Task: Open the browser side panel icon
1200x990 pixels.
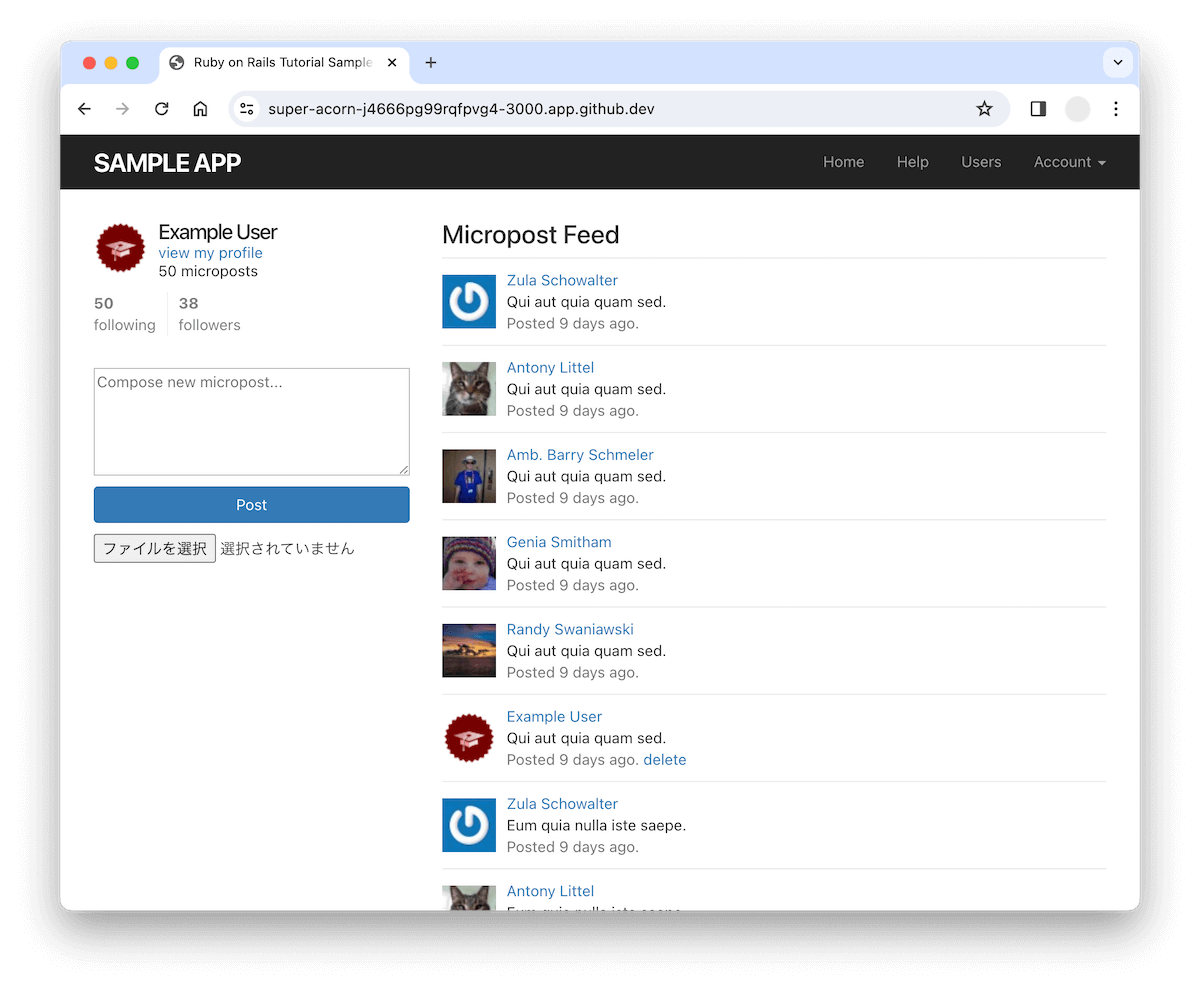Action: (x=1038, y=109)
